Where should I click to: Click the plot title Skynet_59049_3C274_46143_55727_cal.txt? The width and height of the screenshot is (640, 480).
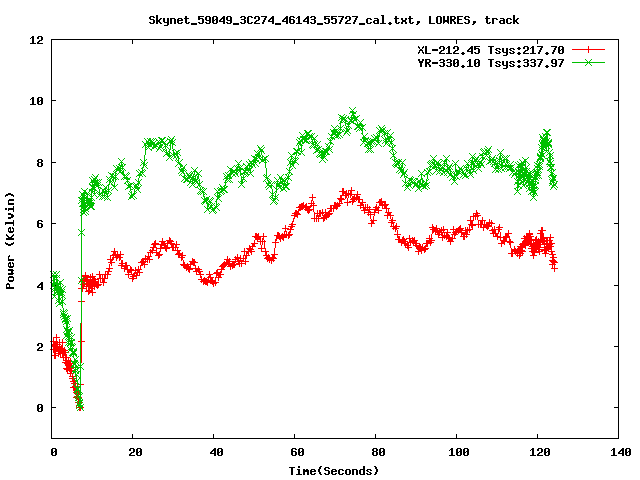pos(282,20)
